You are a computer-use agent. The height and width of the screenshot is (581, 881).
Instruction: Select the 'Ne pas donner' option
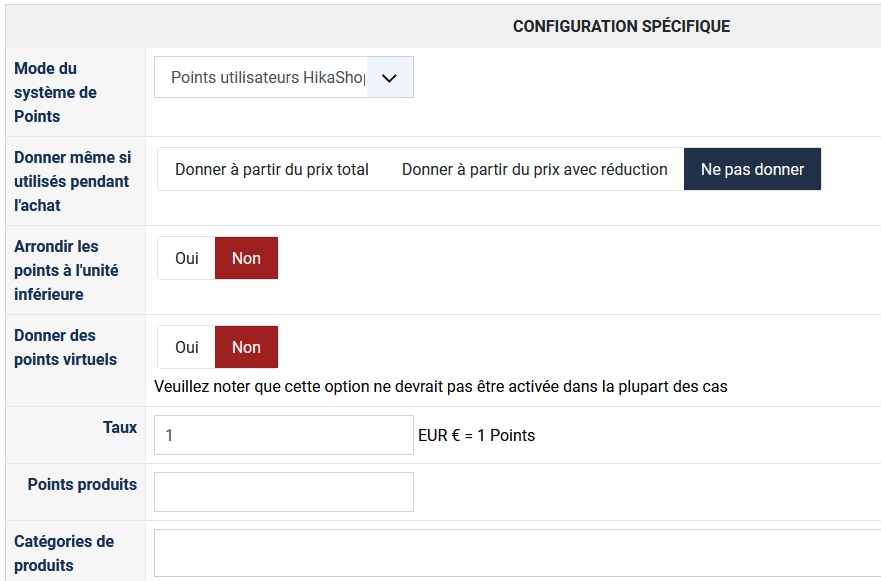pyautogui.click(x=752, y=170)
